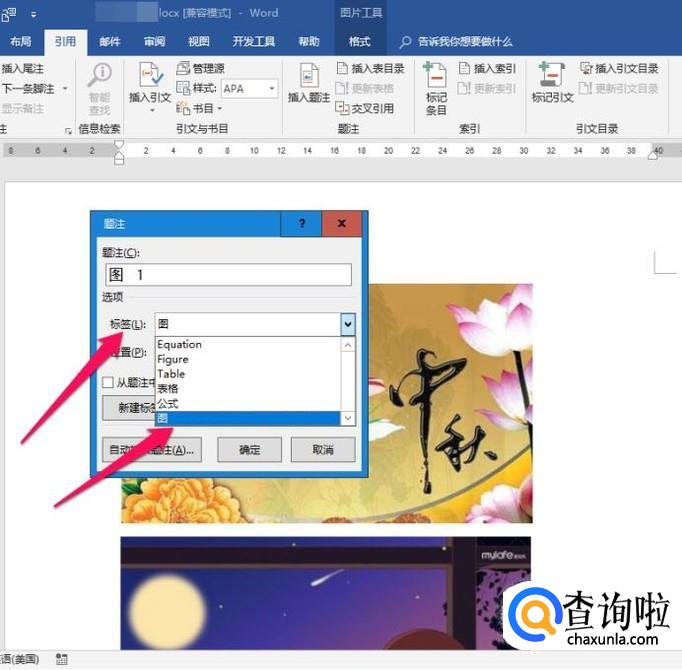Viewport: 682px width, 670px height.
Task: Click the Smart Lookup icon
Action: [x=100, y=75]
